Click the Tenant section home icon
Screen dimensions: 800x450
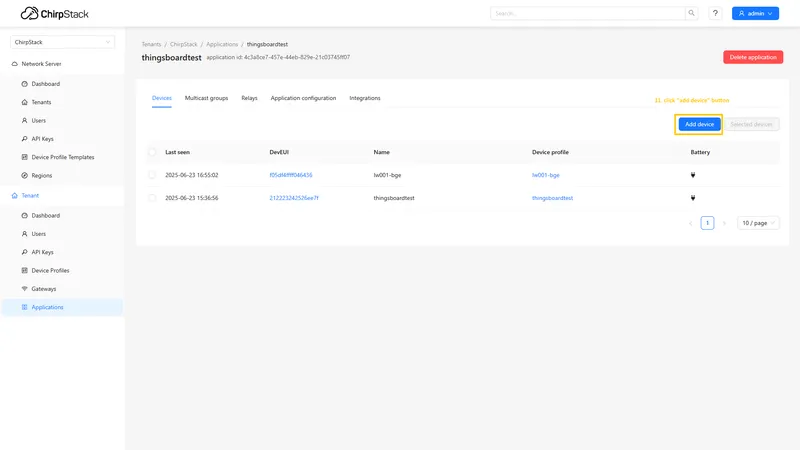coord(14,195)
